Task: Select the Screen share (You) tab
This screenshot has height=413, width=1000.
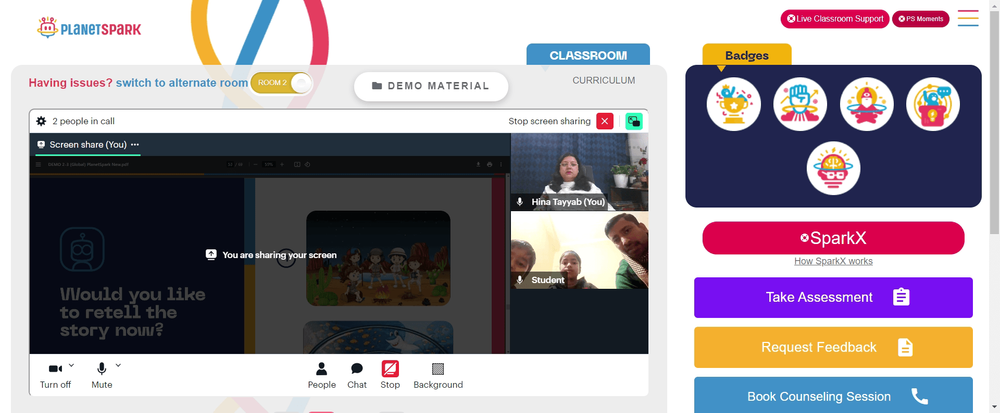Action: [87, 145]
